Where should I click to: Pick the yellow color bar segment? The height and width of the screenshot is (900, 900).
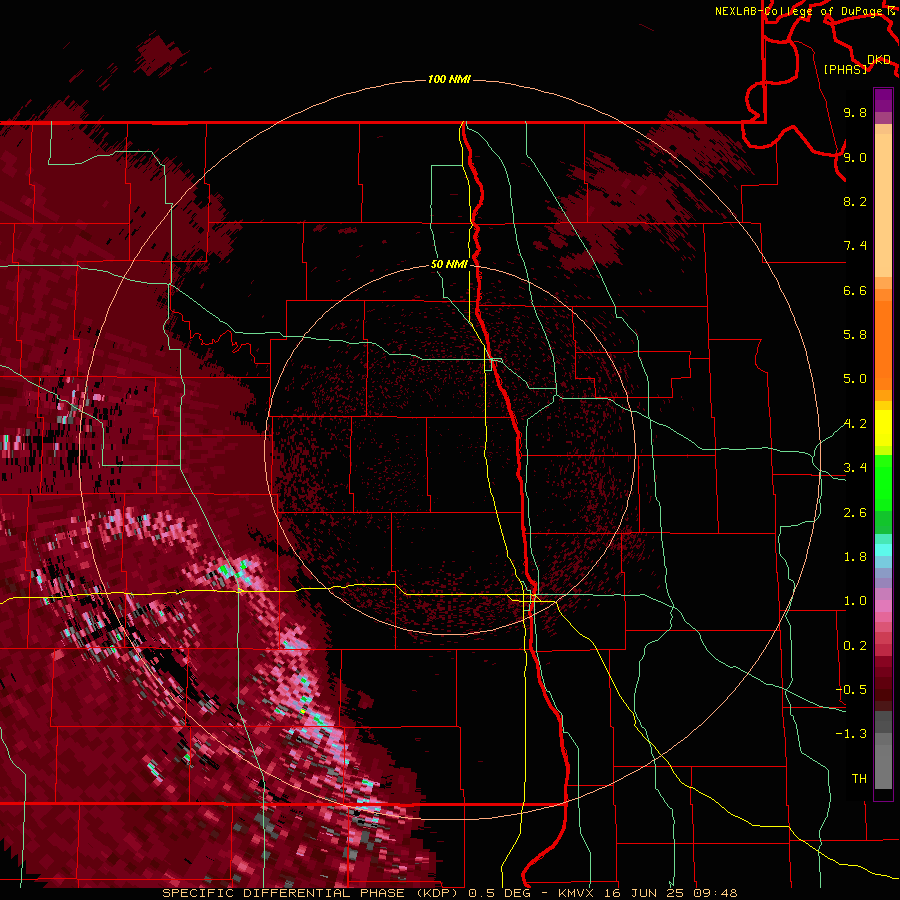click(x=883, y=428)
